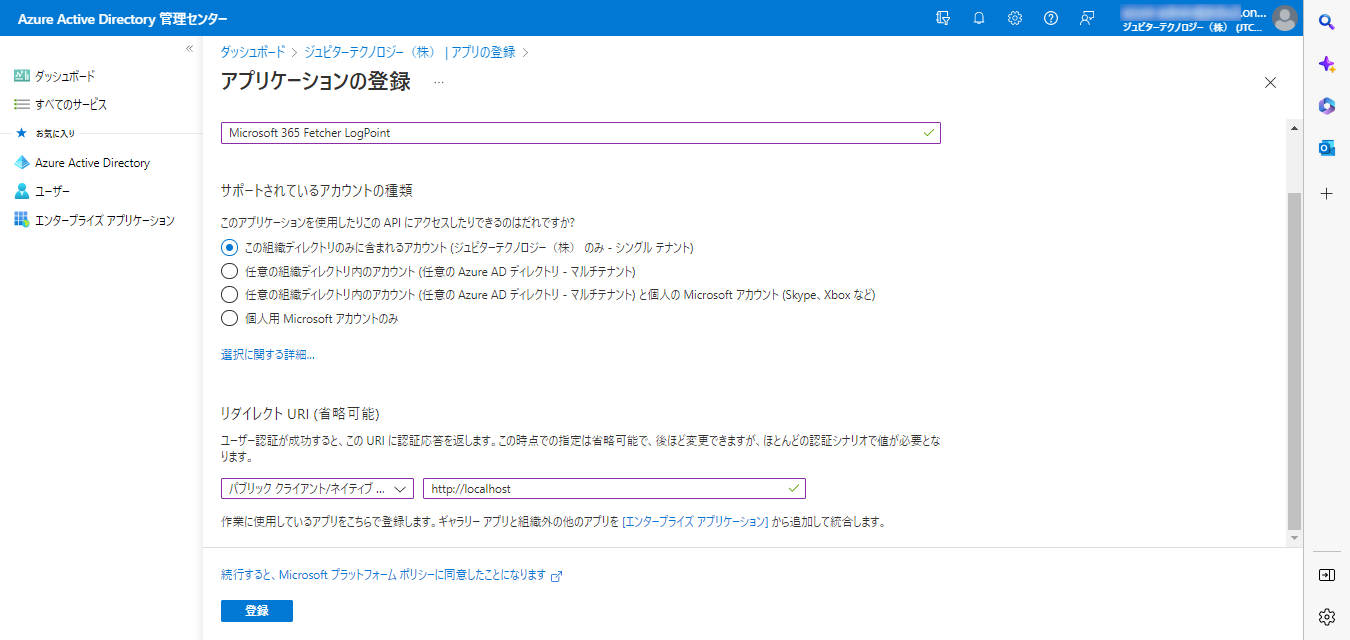This screenshot has height=640, width=1350.
Task: Open redirect URI platform dropdown
Action: coord(317,488)
